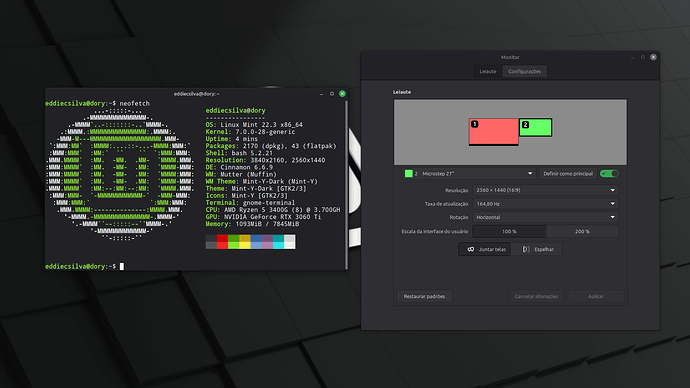
Task: Maximize the Monitor settings window
Action: tap(643, 57)
